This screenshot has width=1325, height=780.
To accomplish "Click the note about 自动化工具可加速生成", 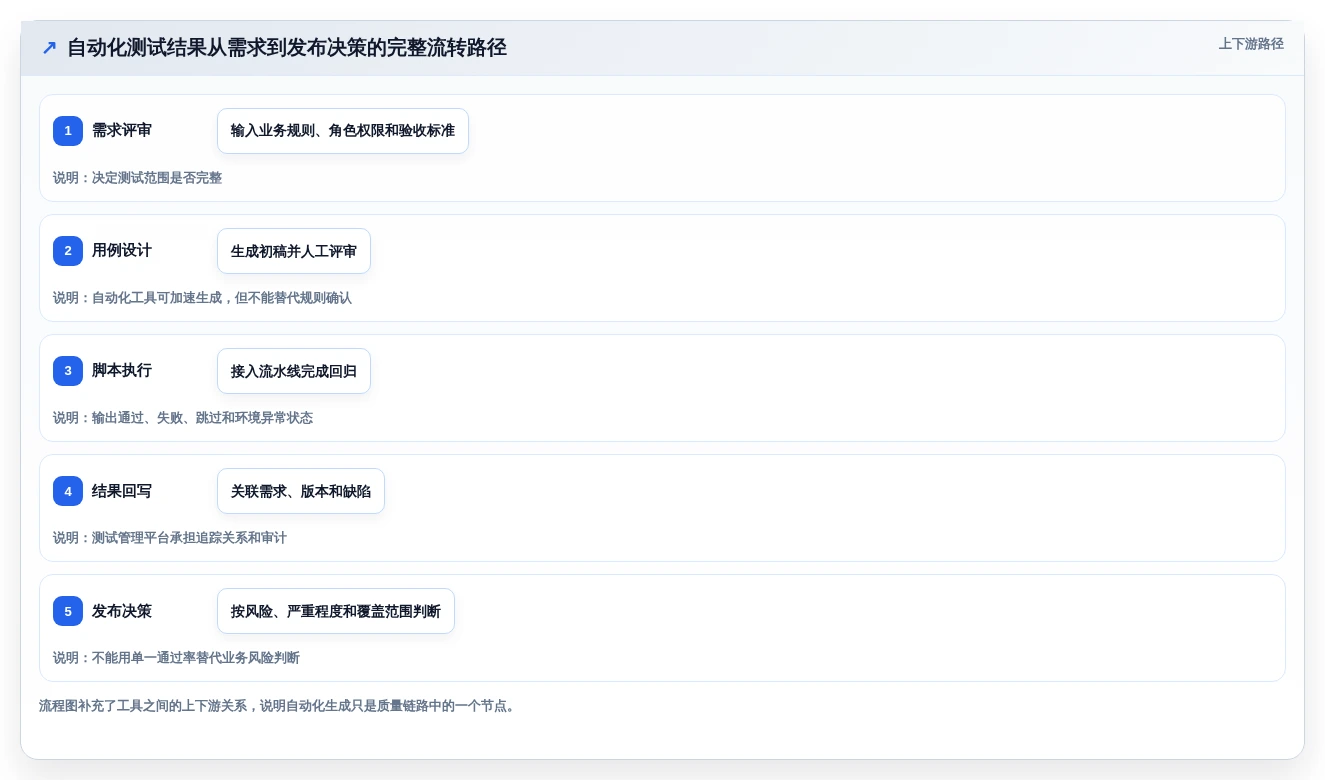I will tap(203, 298).
